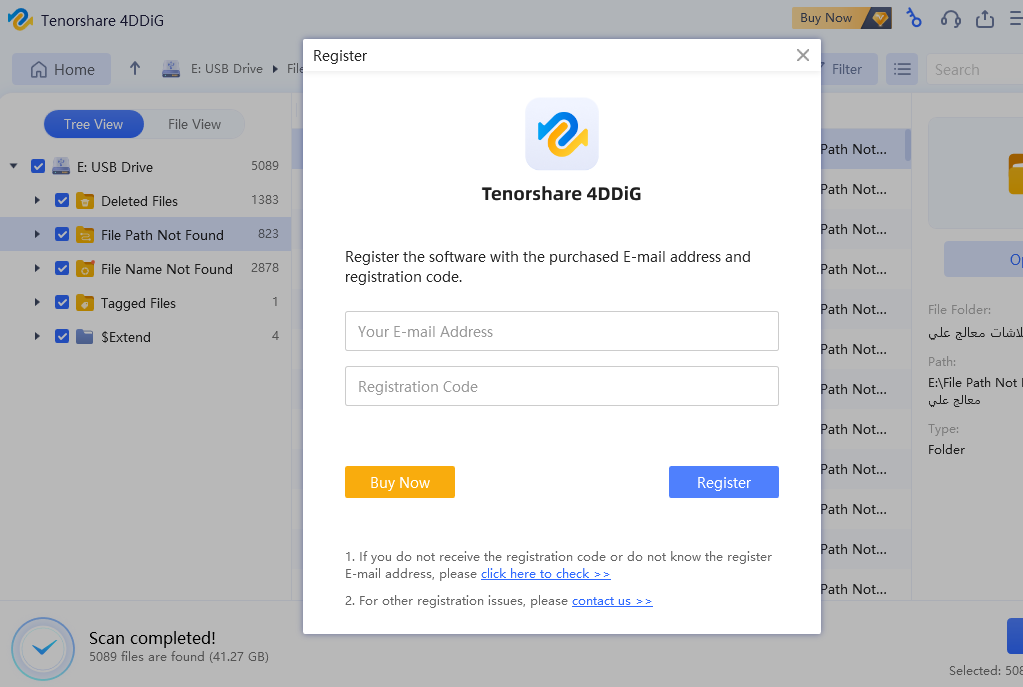Click the file list vertical scrollbar
The image size is (1023, 687).
908,145
